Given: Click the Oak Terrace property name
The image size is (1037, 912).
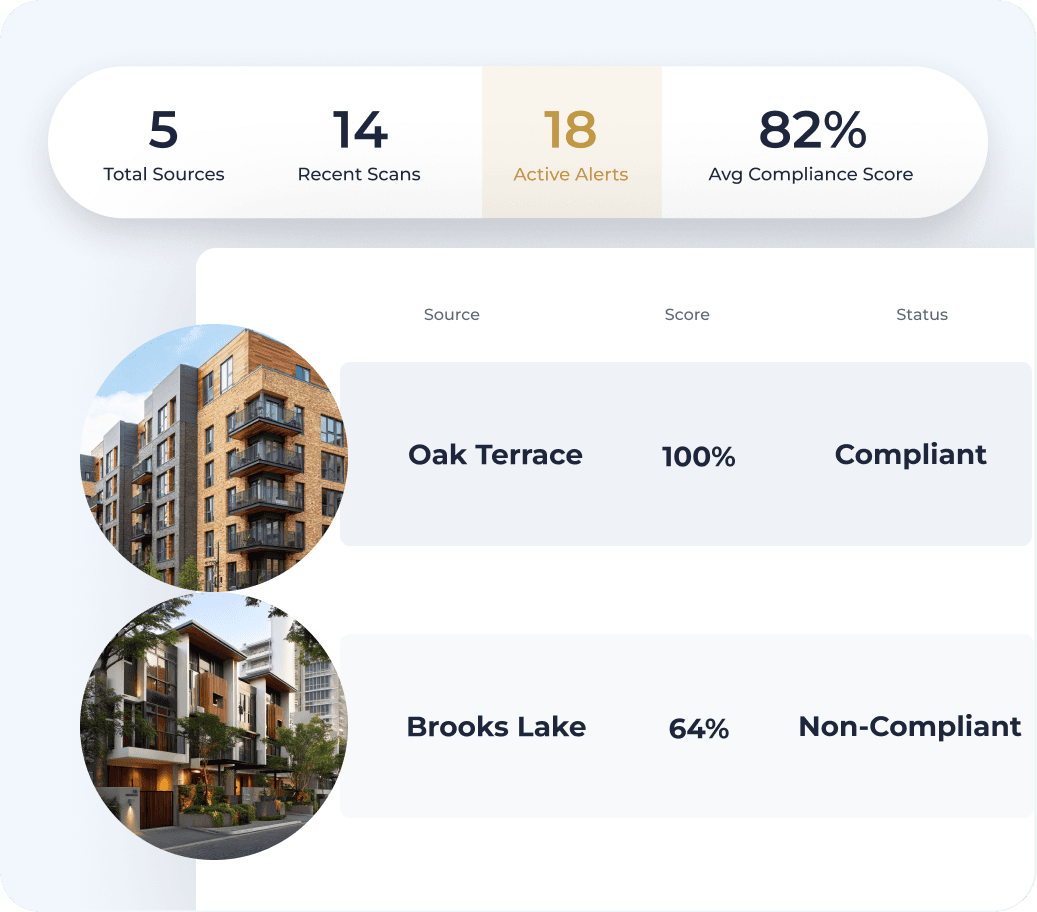Looking at the screenshot, I should (x=496, y=454).
